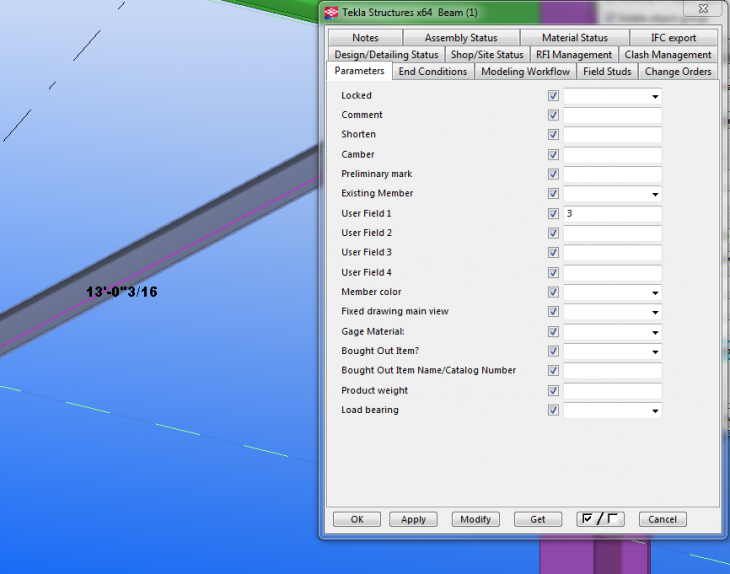Open the Shop/Site Status tab
The image size is (730, 574).
click(487, 55)
